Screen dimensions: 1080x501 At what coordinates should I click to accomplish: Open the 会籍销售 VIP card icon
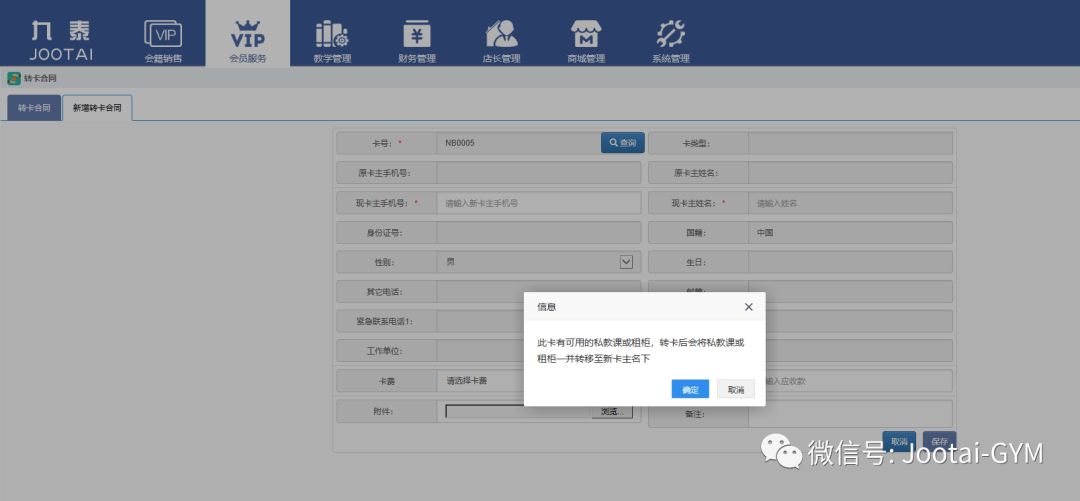pyautogui.click(x=163, y=34)
